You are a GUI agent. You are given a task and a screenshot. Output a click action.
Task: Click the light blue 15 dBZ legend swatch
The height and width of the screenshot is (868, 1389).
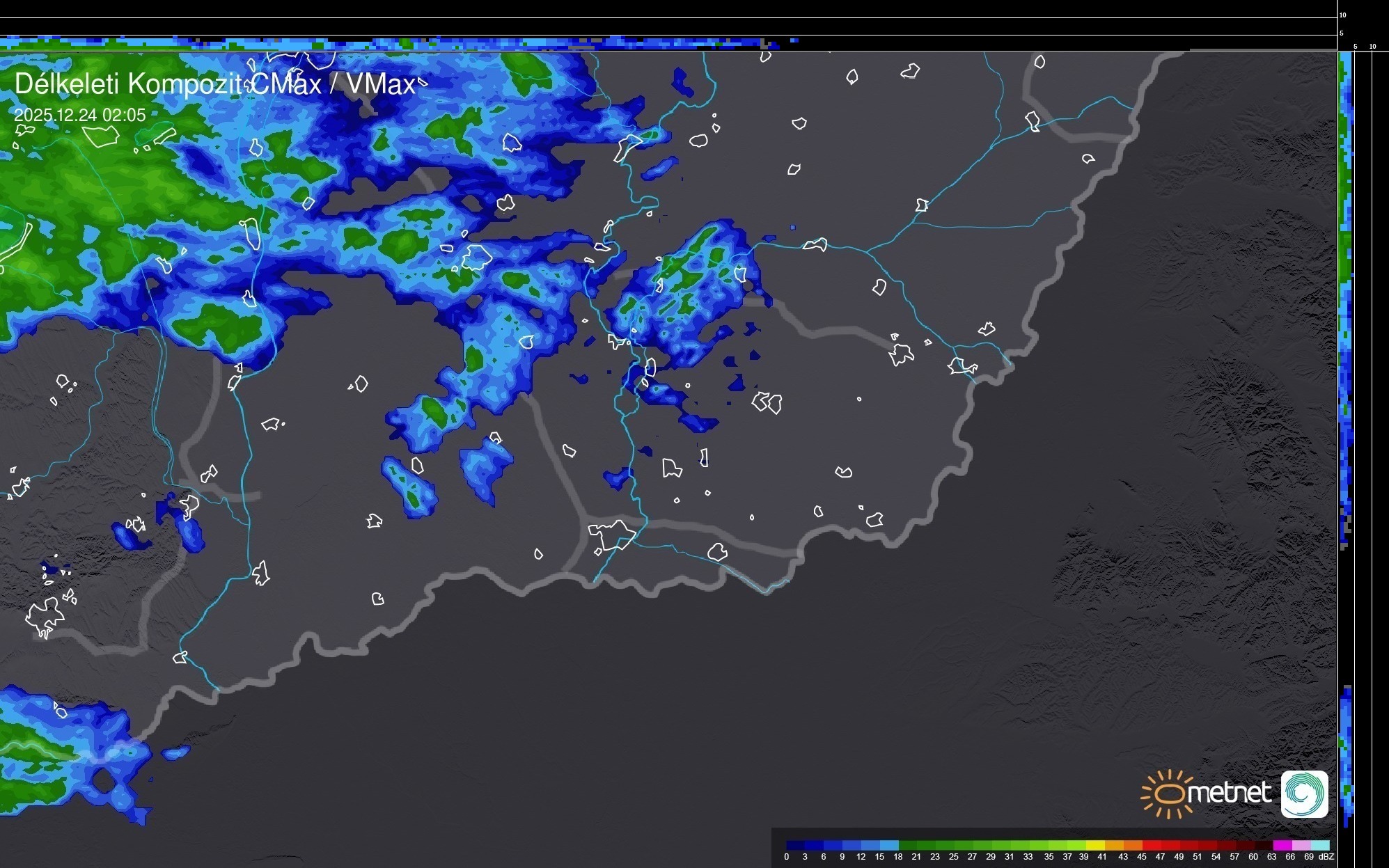click(889, 845)
